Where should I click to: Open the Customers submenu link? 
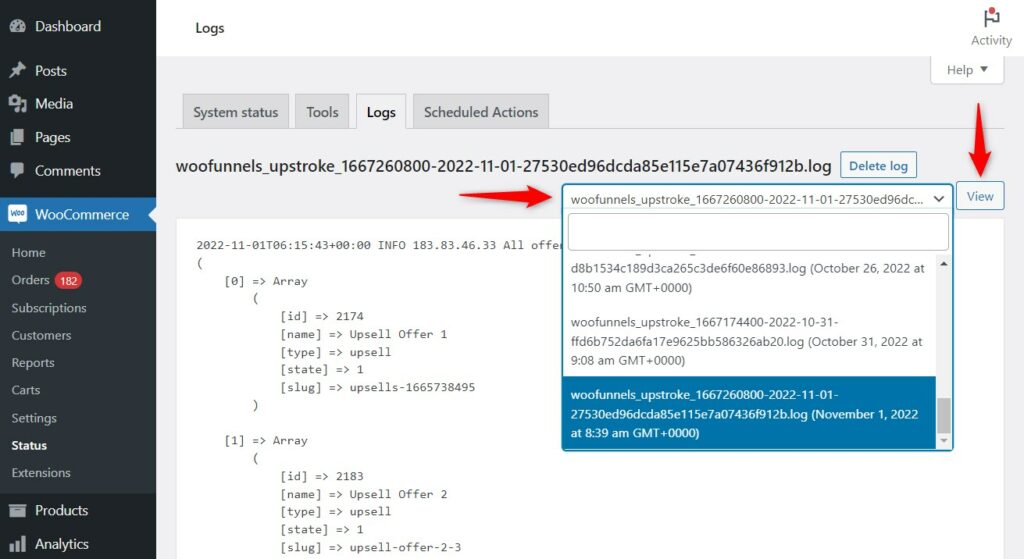pyautogui.click(x=41, y=336)
